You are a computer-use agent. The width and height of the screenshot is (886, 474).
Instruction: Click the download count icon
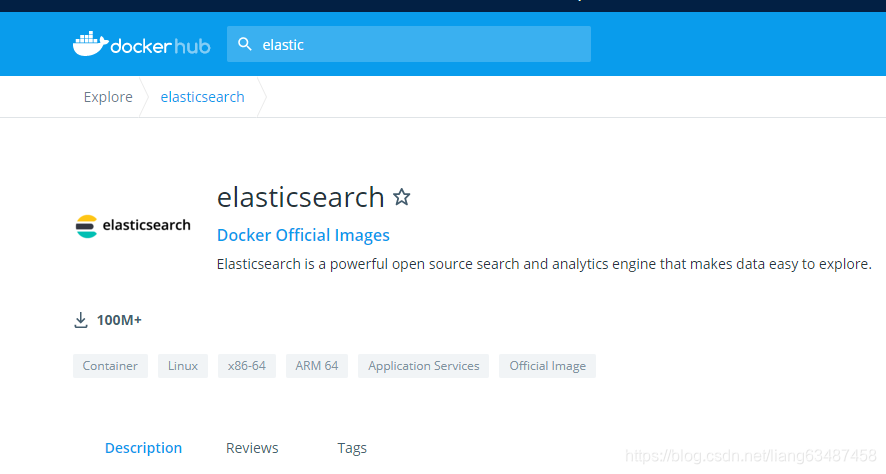pyautogui.click(x=81, y=320)
